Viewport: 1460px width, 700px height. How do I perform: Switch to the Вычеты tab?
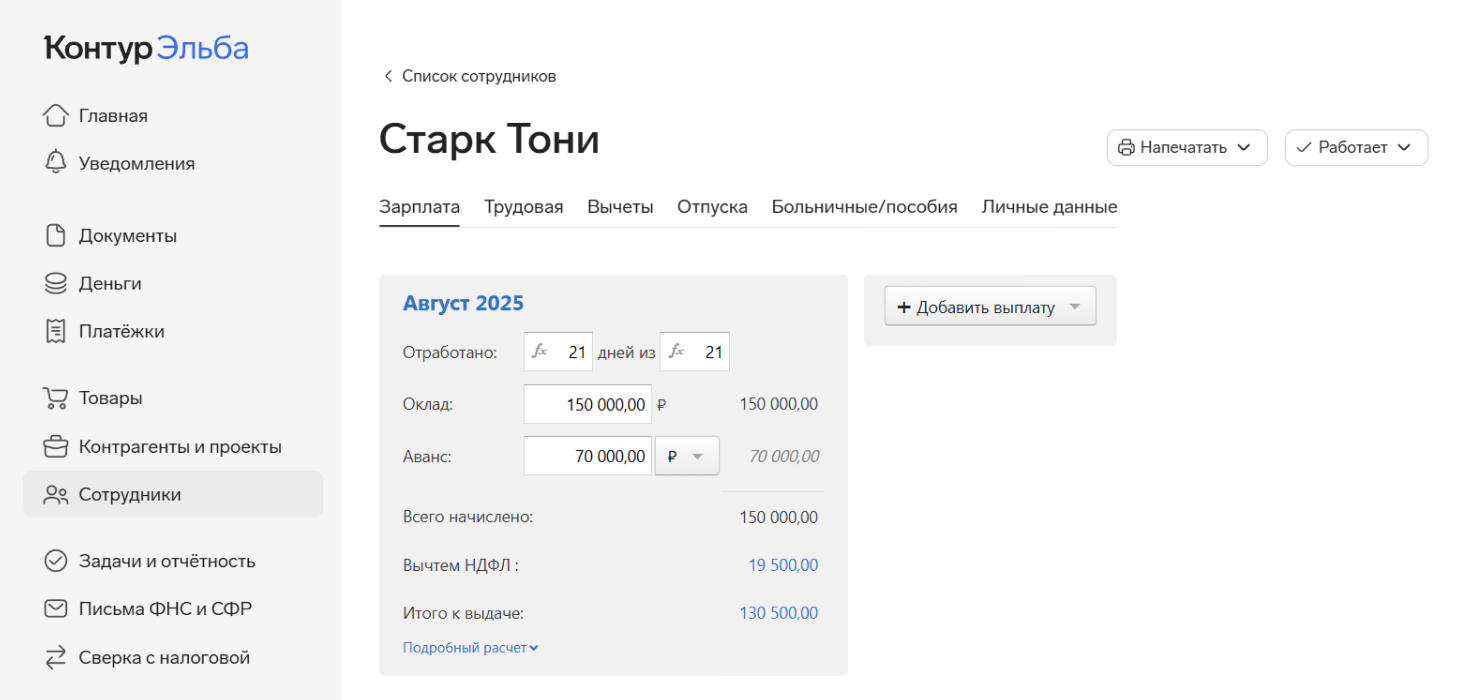[x=620, y=207]
